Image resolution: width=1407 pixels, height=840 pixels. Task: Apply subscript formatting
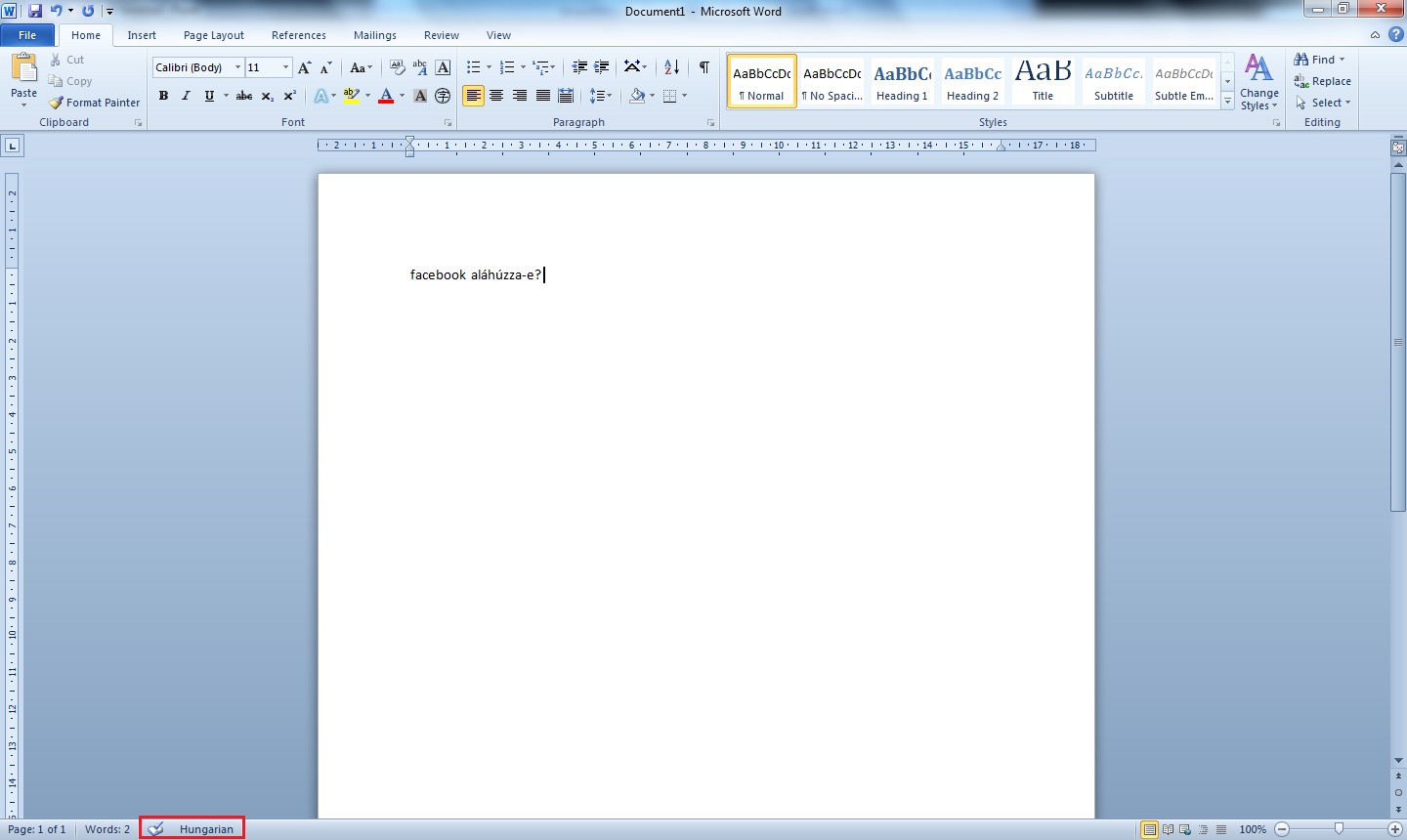click(268, 96)
